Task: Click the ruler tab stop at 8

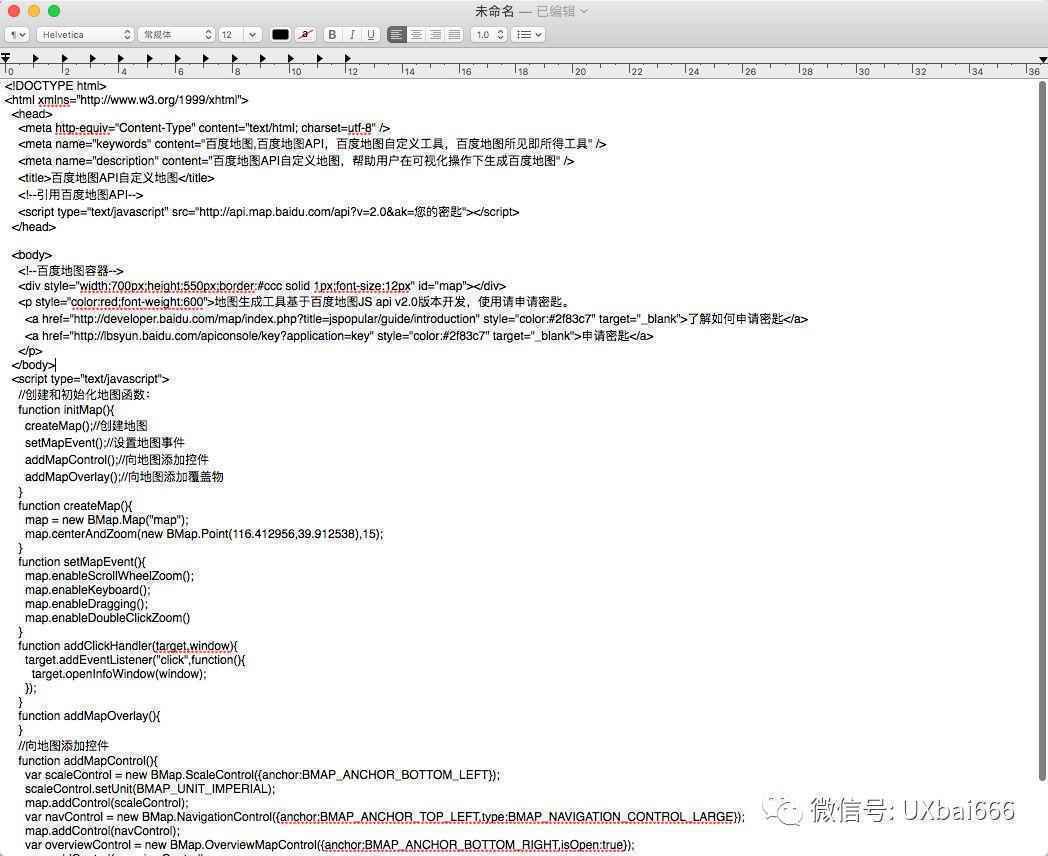Action: click(235, 59)
